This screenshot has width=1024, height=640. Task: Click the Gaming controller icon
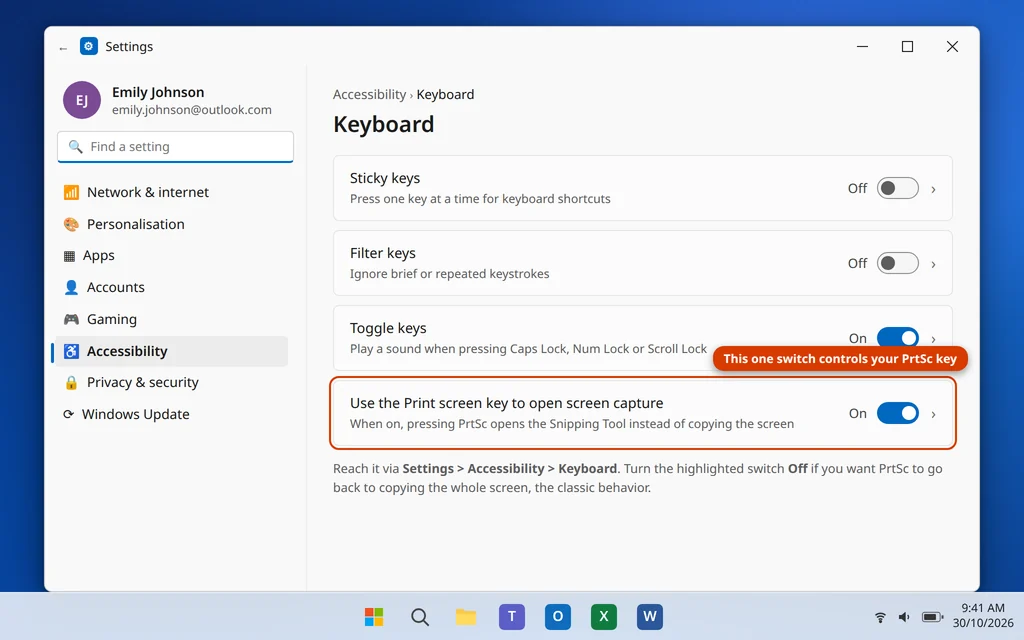tap(71, 319)
